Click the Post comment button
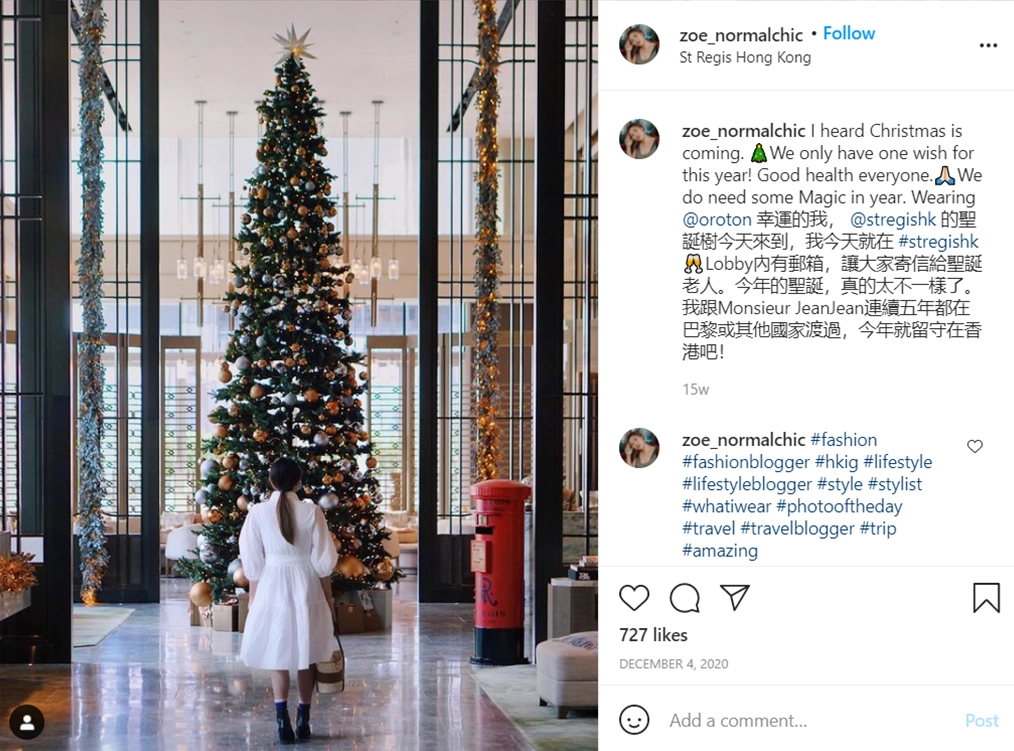Screen dimensions: 1014x751 (x=982, y=720)
